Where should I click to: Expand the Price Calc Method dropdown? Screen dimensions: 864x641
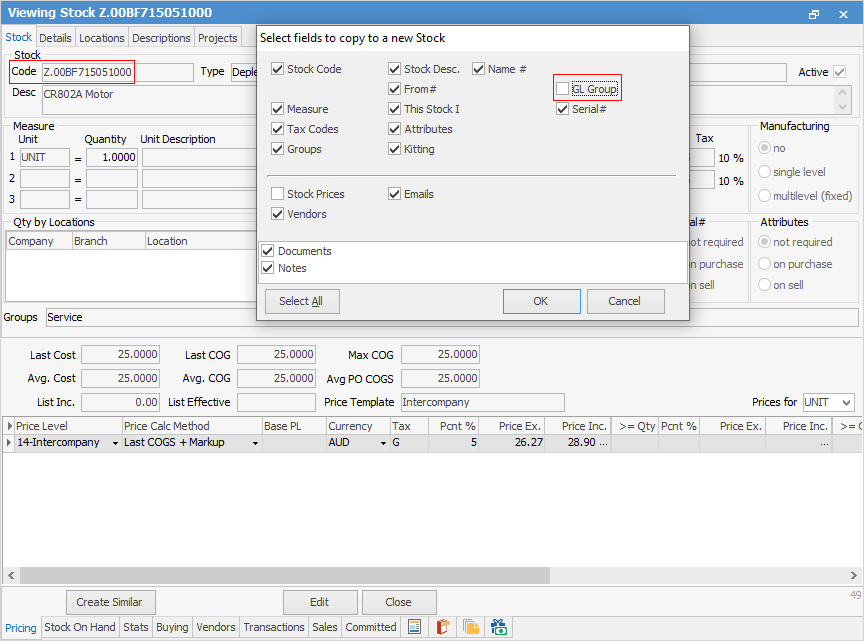pos(254,443)
